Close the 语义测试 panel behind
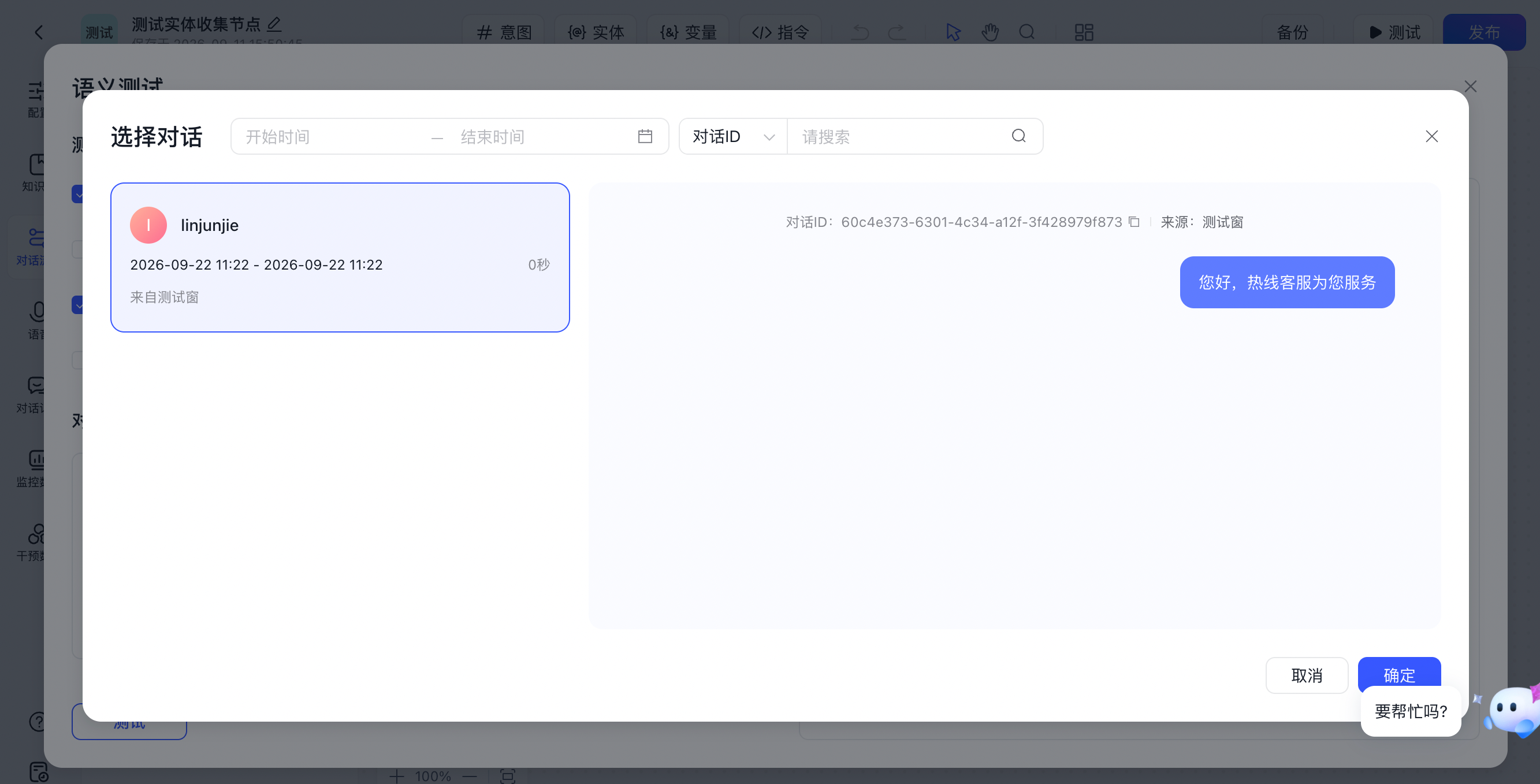The width and height of the screenshot is (1540, 784). [x=1470, y=87]
